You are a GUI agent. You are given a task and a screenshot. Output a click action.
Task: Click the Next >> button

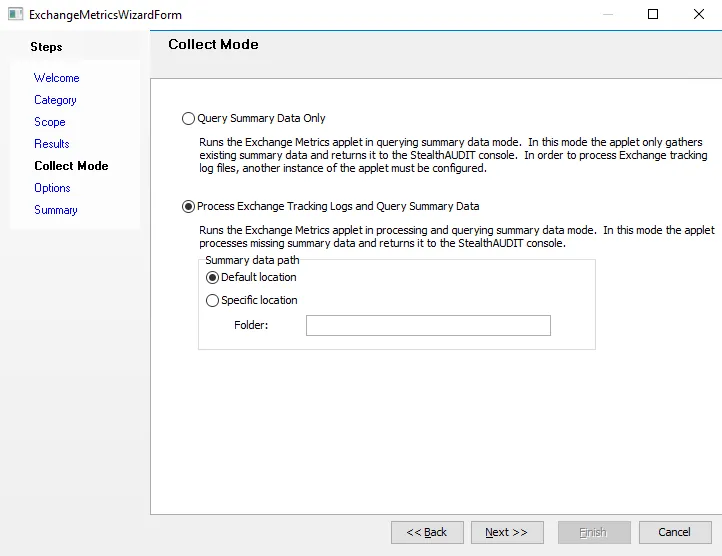click(507, 533)
